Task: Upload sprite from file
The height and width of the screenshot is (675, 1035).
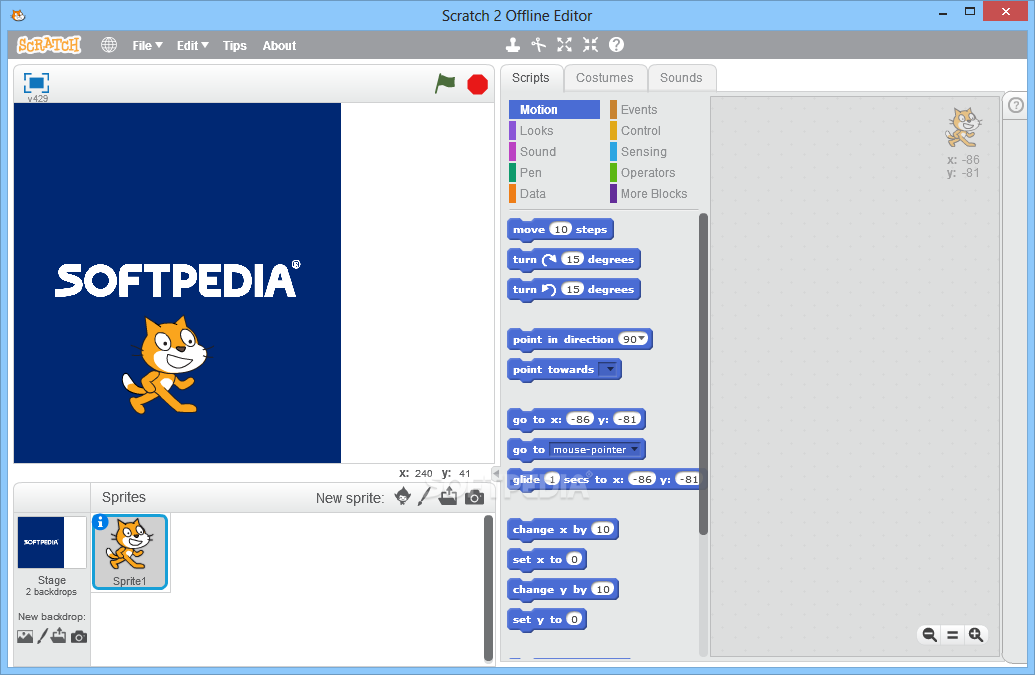Action: point(448,496)
